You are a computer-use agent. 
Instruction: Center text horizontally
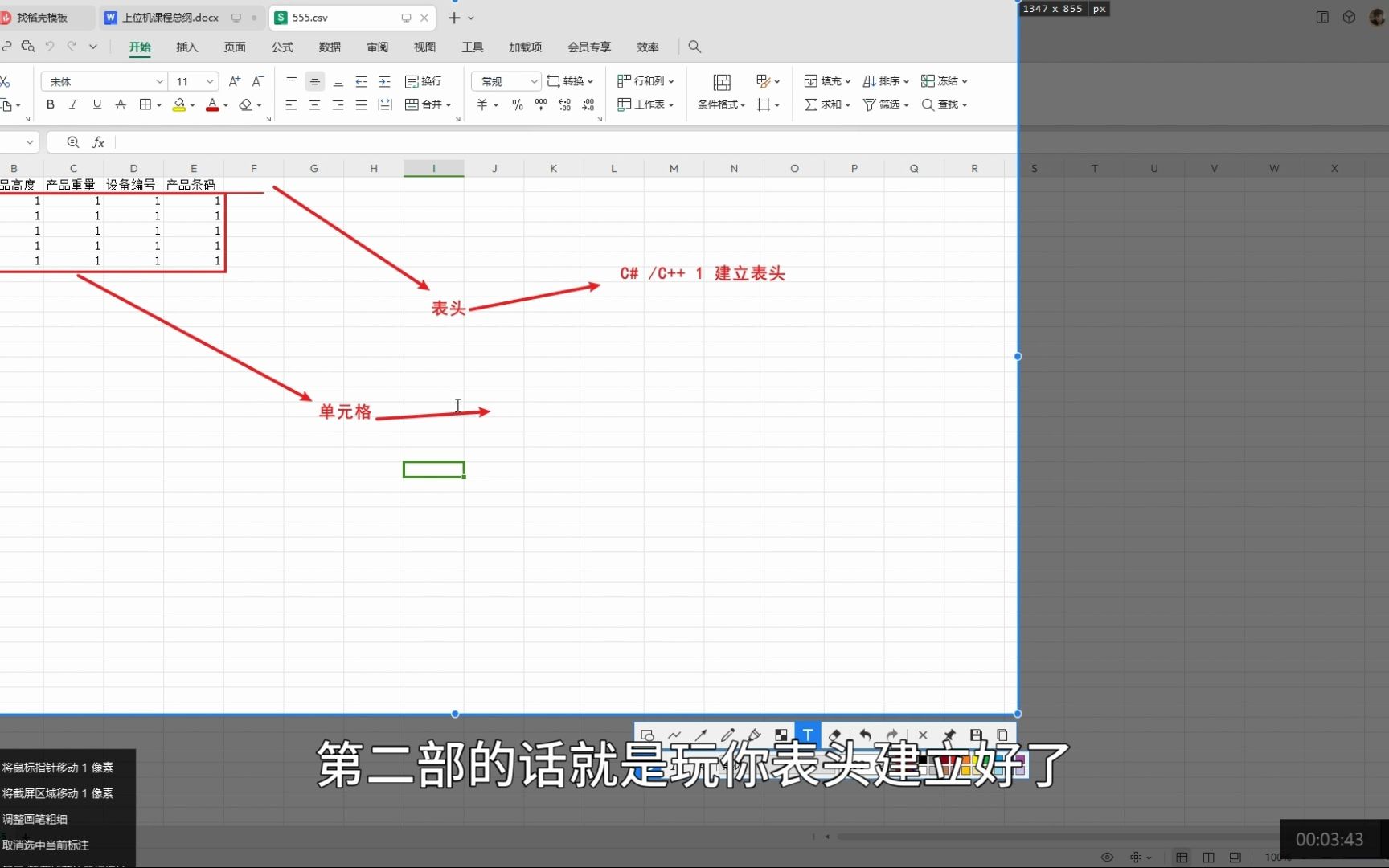[314, 104]
